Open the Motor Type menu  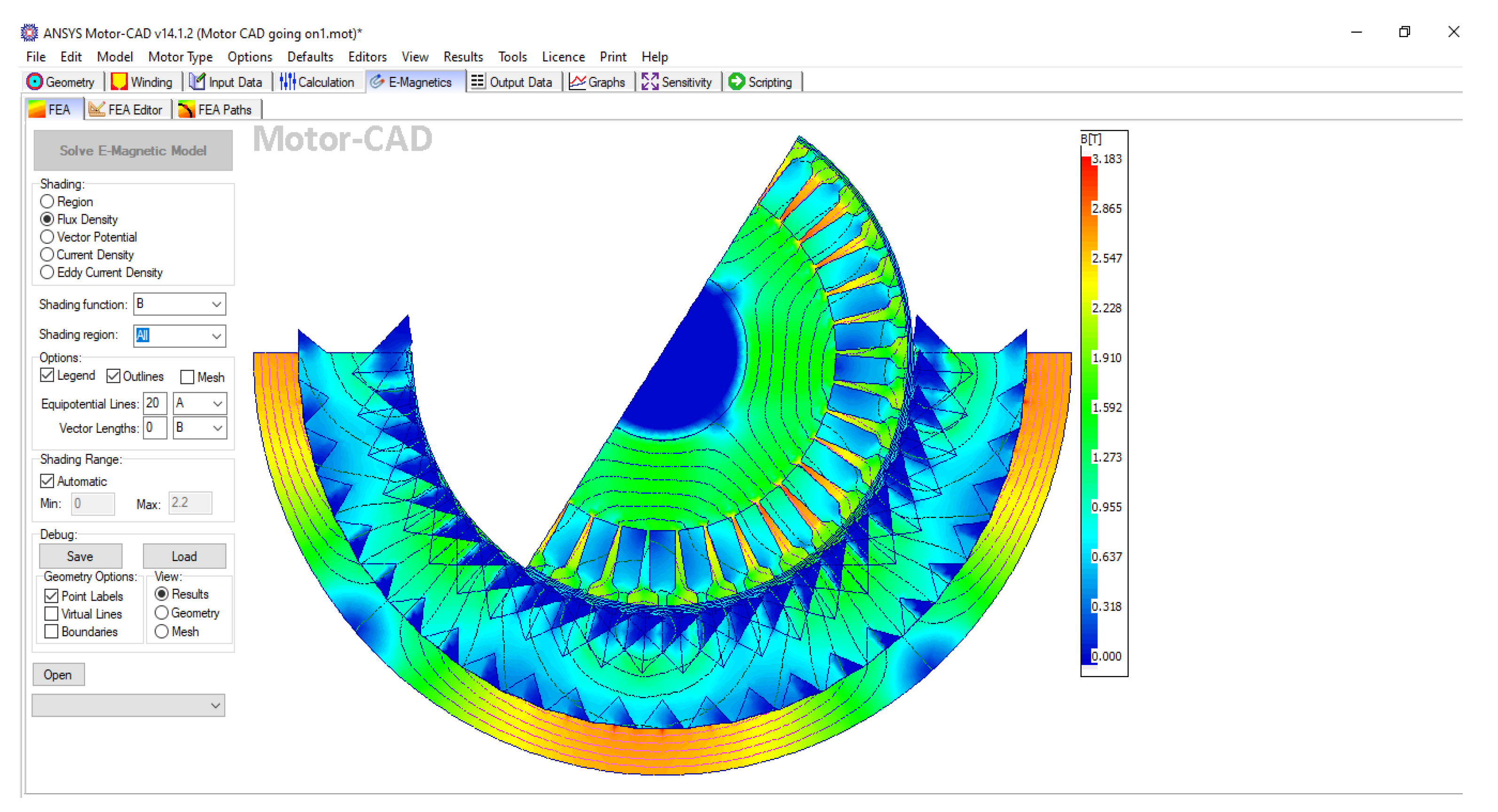(x=180, y=57)
